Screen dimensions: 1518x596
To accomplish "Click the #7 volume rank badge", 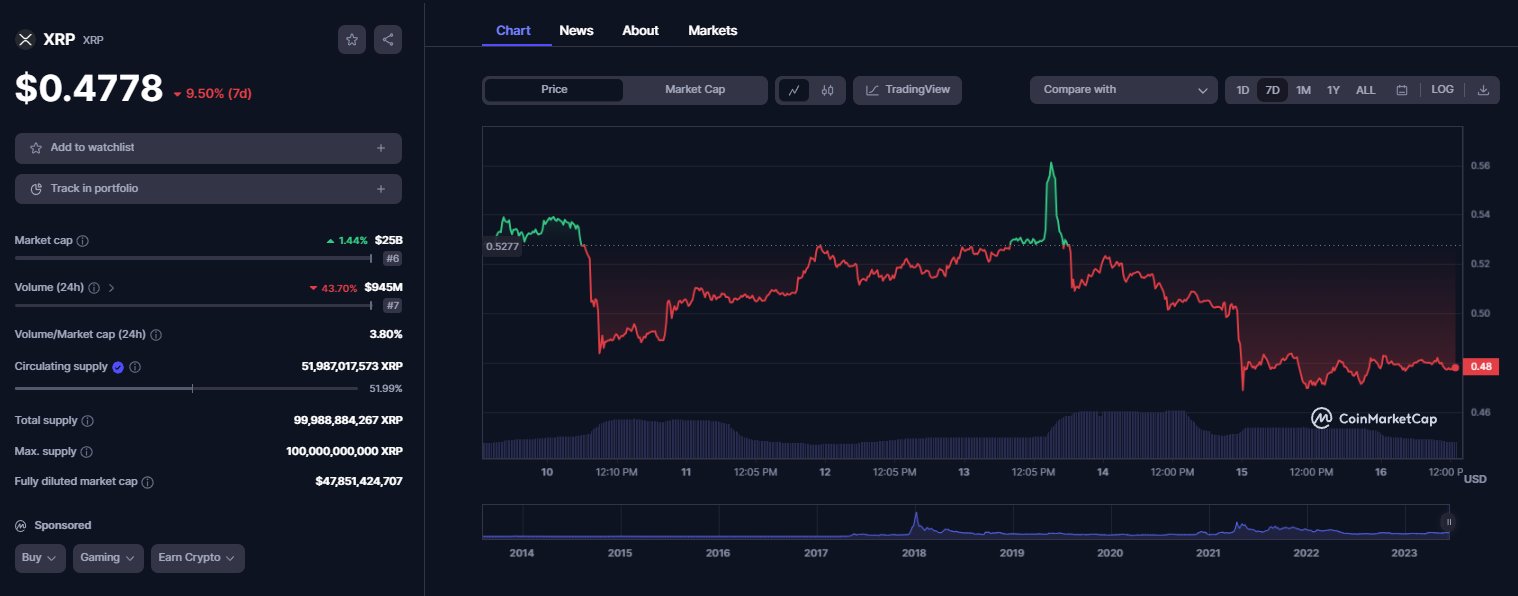I will [393, 306].
